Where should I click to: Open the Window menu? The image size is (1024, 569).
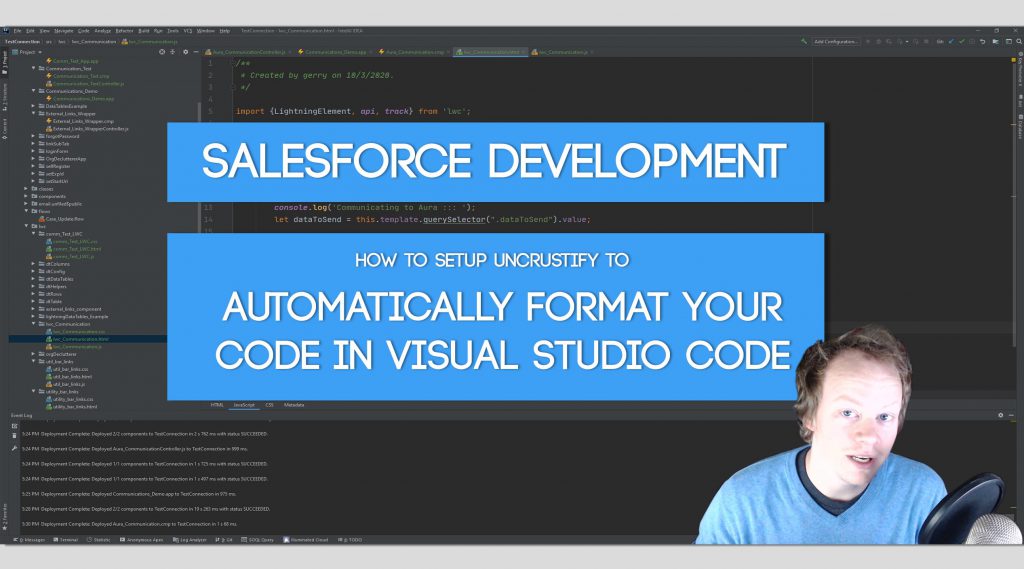(206, 31)
